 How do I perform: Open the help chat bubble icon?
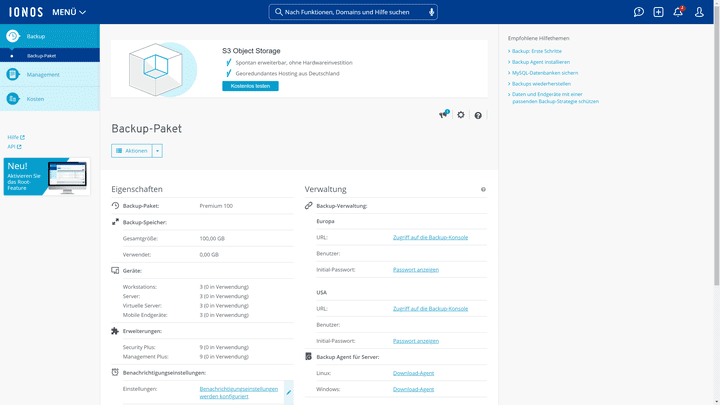click(x=639, y=12)
